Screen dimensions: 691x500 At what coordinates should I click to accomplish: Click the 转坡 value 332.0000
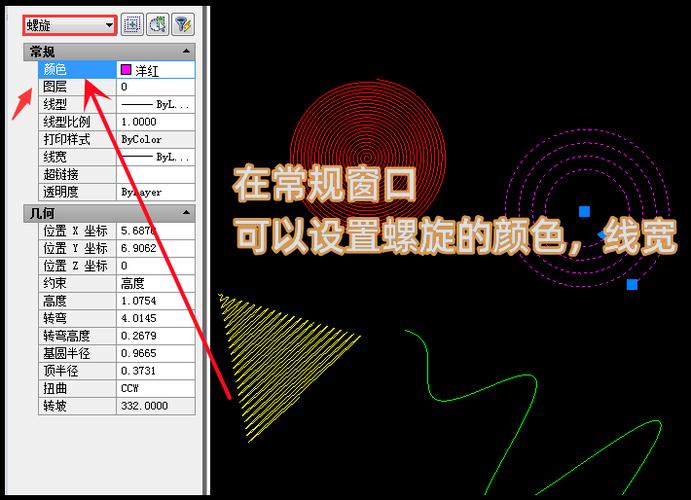tap(156, 406)
